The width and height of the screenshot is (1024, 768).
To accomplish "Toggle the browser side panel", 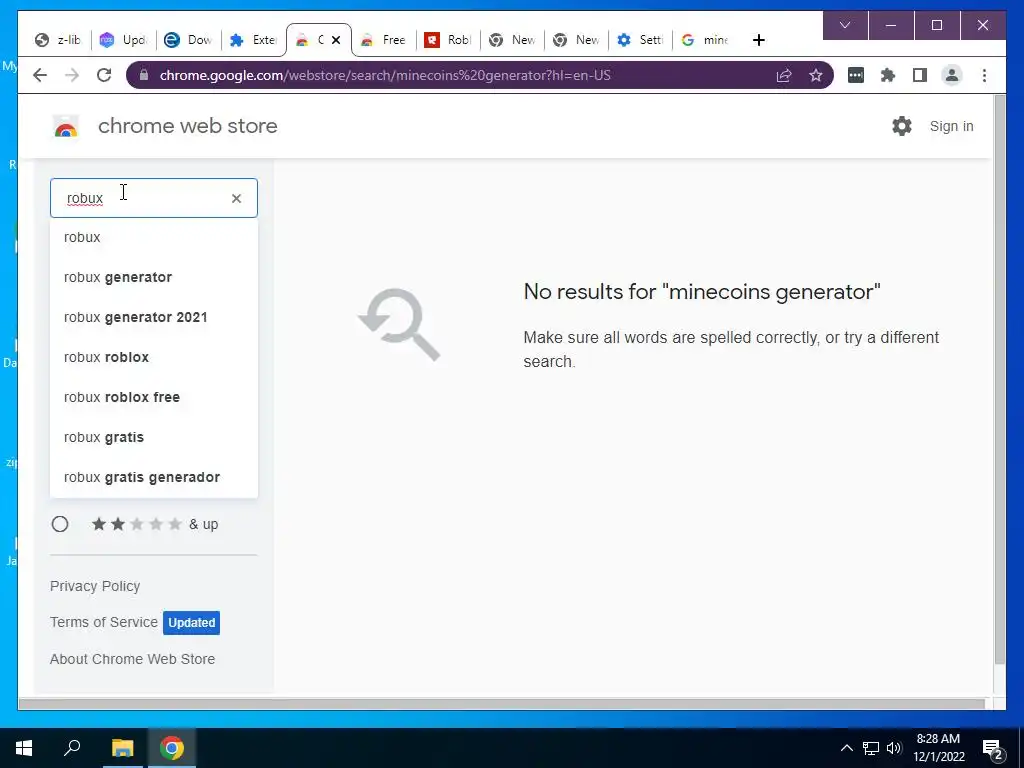I will [x=920, y=75].
